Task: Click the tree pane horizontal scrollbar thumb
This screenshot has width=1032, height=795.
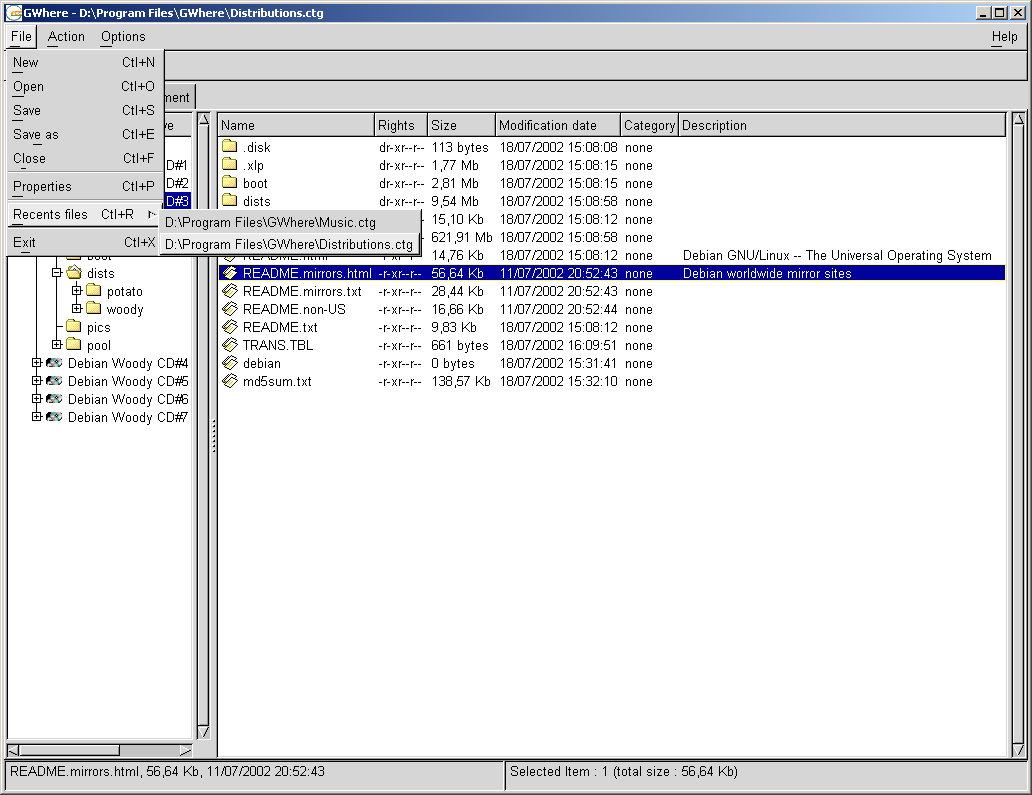Action: [x=69, y=750]
